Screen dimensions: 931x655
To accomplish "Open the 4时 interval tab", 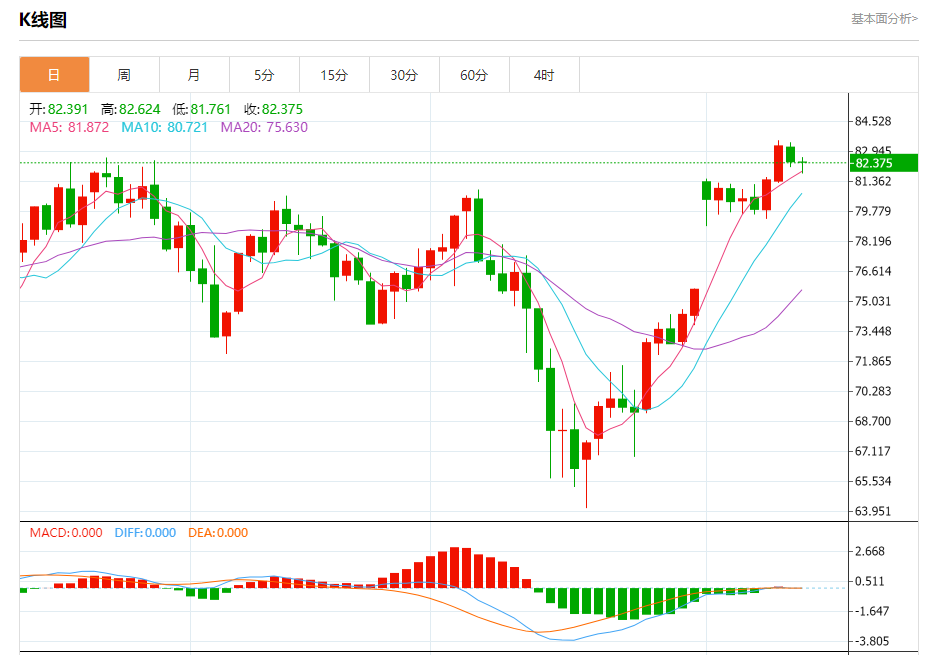I will point(544,75).
